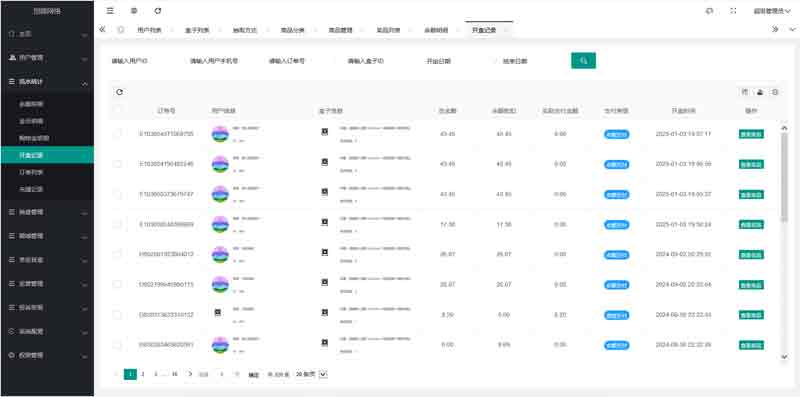Click the close icon on the 开盒记录 tab
The width and height of the screenshot is (800, 397).
click(x=505, y=30)
